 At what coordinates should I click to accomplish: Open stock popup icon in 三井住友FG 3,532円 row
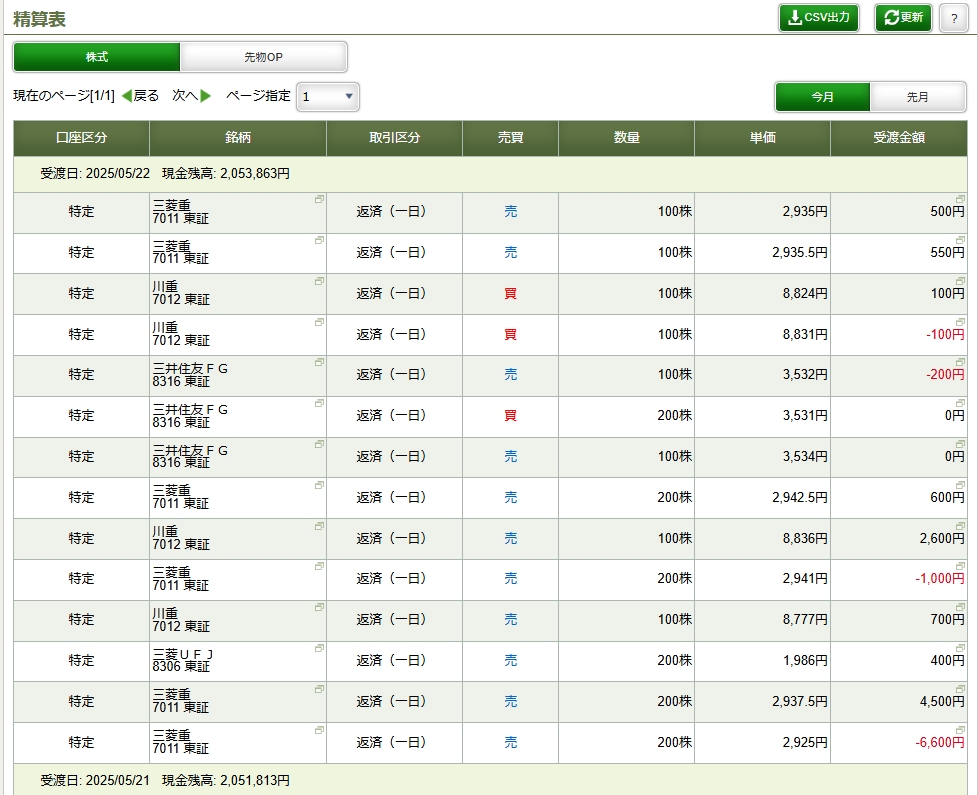(319, 362)
